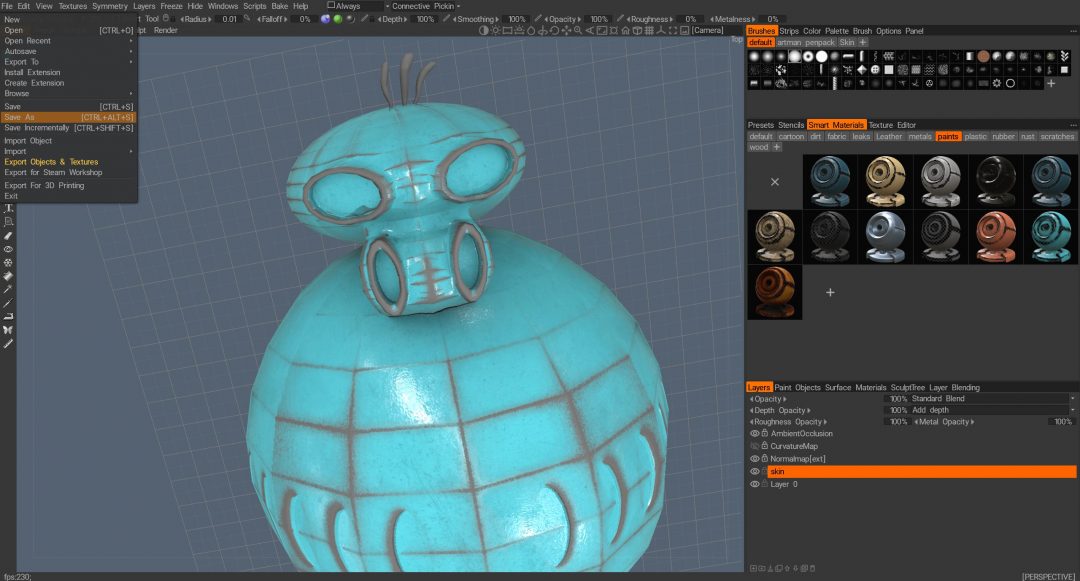Open the Skin brush folder
This screenshot has width=1080, height=581.
847,43
